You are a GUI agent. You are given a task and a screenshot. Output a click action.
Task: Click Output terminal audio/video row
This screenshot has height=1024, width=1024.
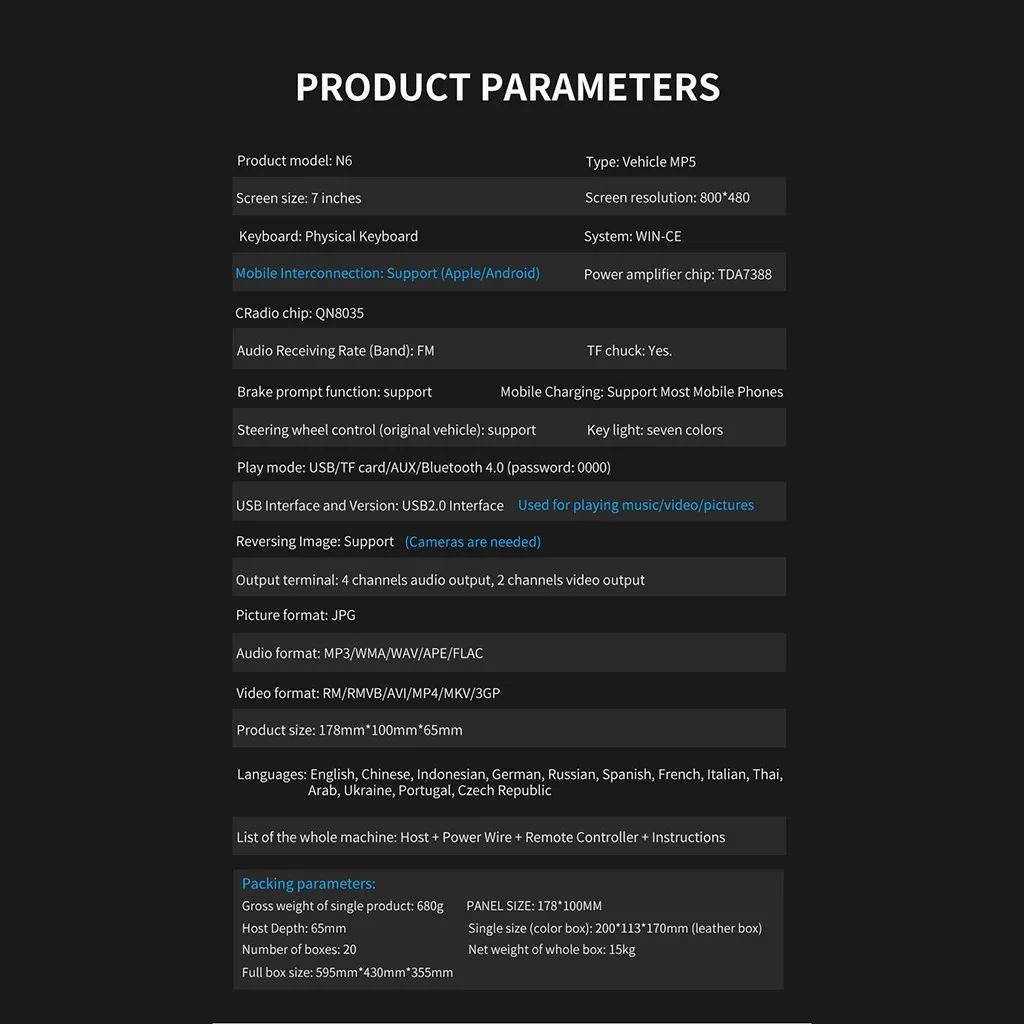(509, 577)
